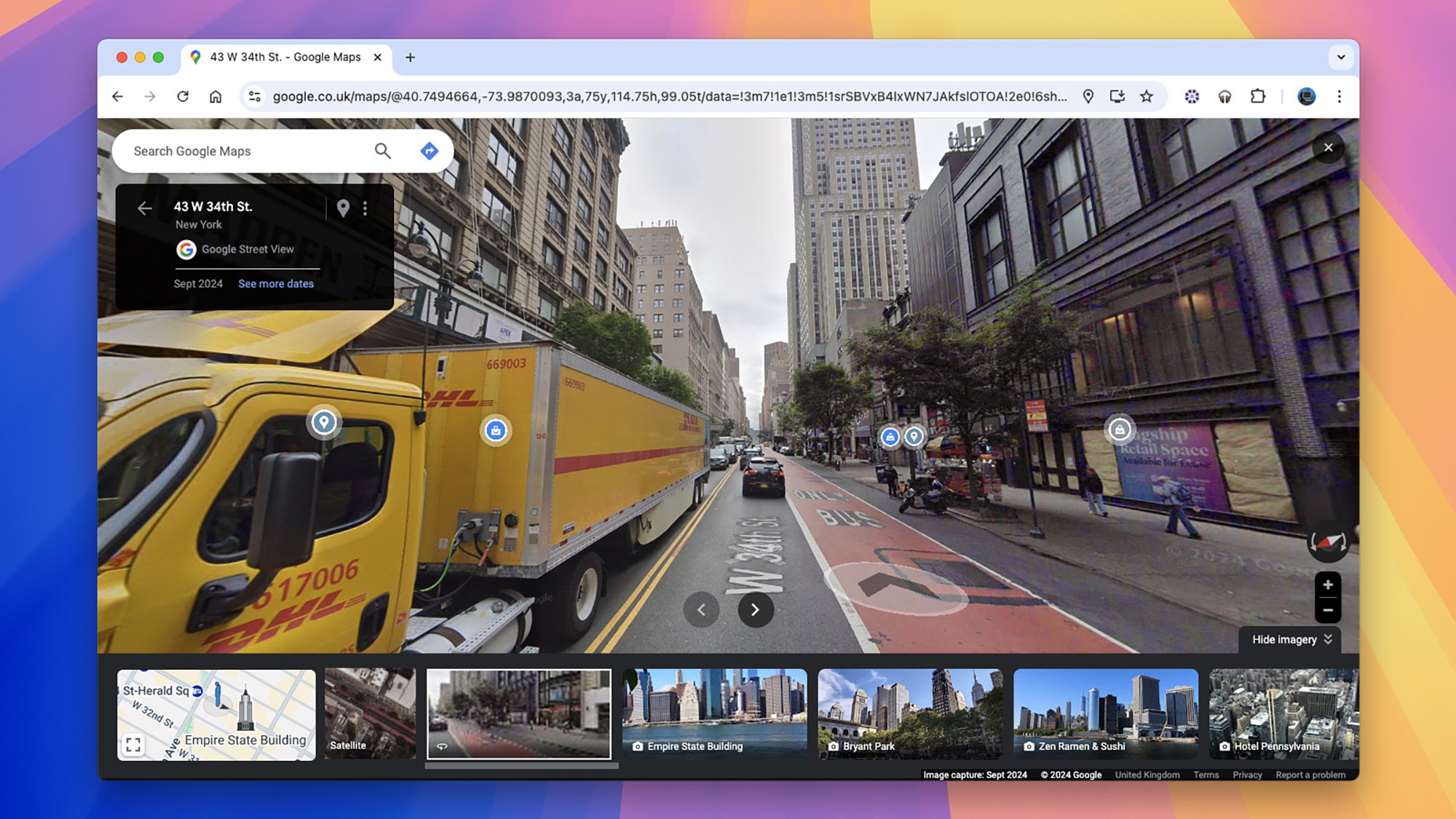Click the Street View compass
The height and width of the screenshot is (819, 1456).
click(1328, 542)
